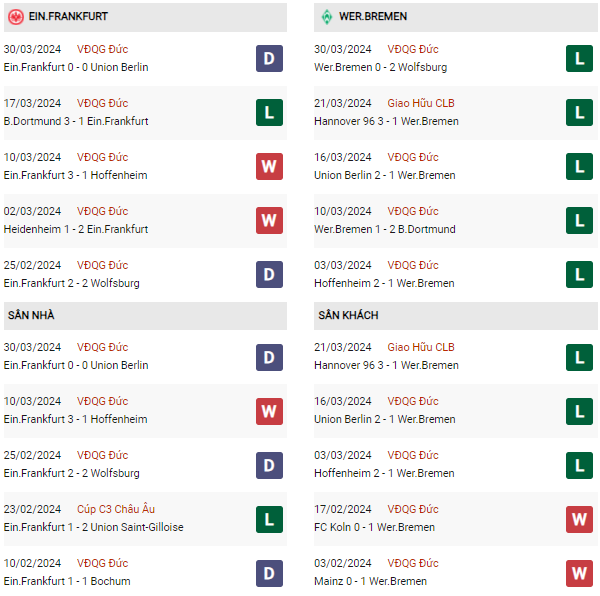The image size is (600, 596).
Task: Open the Ein.Frankfurt 1 - 1 Bochum result
Action: (x=67, y=581)
